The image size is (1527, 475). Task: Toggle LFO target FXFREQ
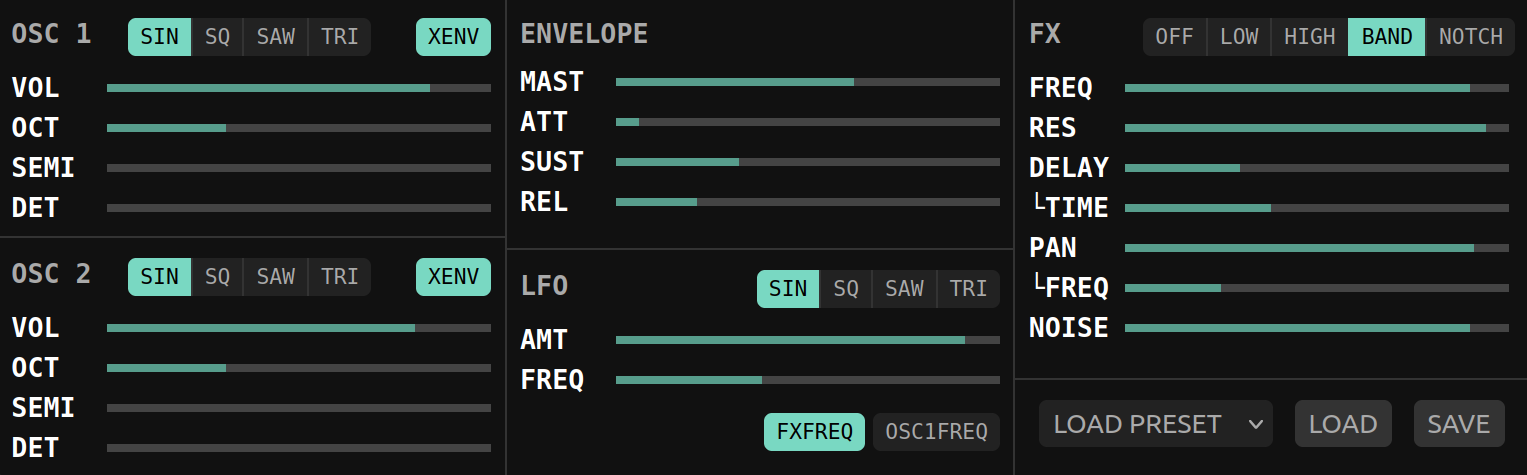[814, 432]
